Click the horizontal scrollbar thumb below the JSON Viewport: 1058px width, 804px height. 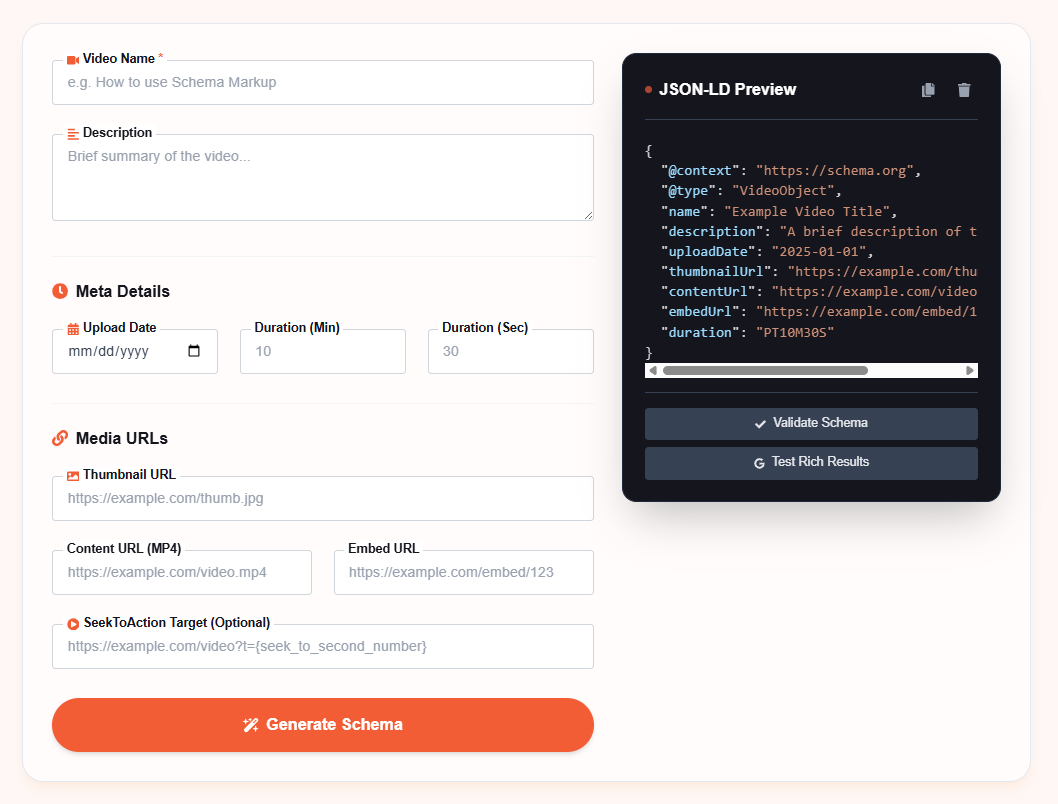coord(765,370)
